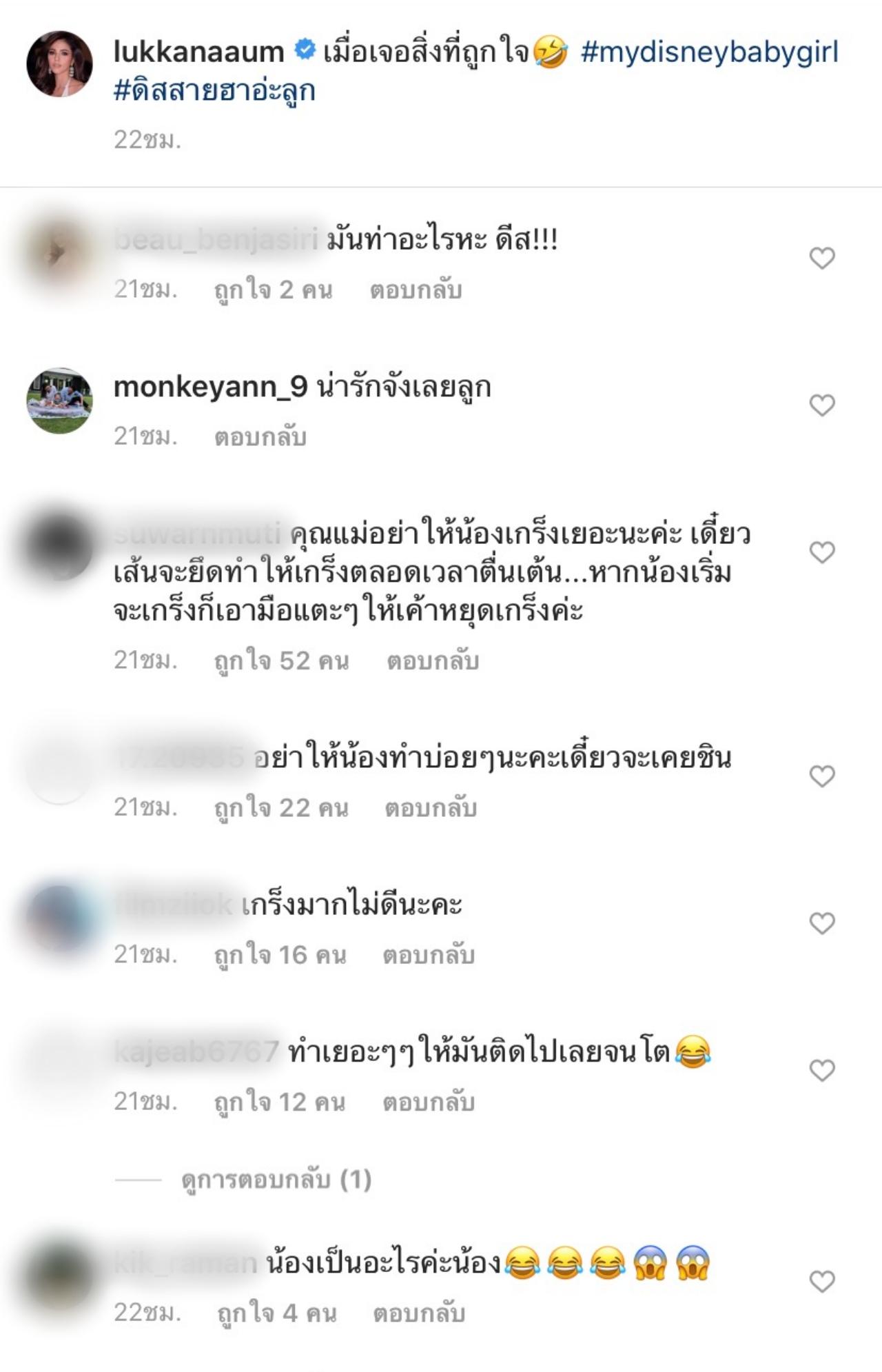Tap the heart beside 'อย่าให้น้องทำบ่อยๆ' comment

(x=822, y=776)
